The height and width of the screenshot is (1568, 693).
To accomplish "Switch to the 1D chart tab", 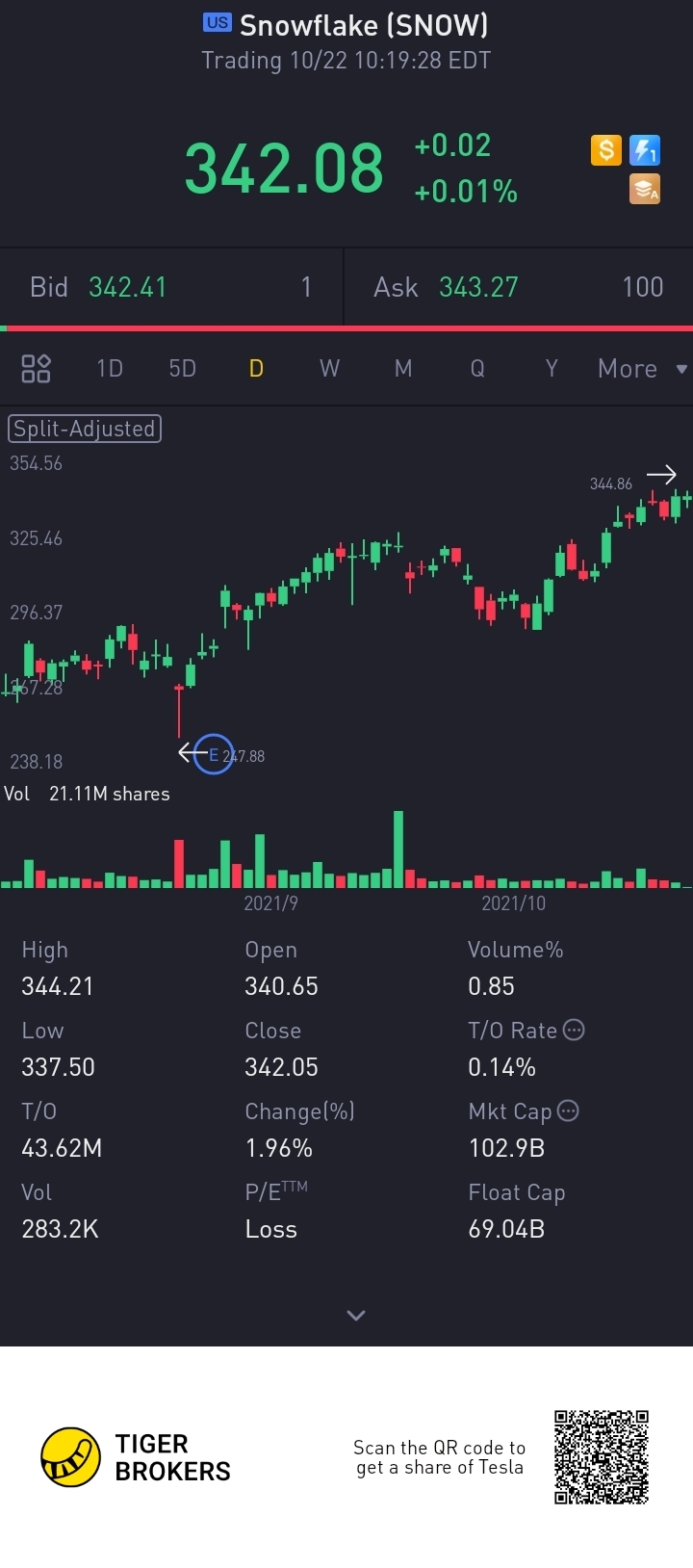I will (110, 369).
